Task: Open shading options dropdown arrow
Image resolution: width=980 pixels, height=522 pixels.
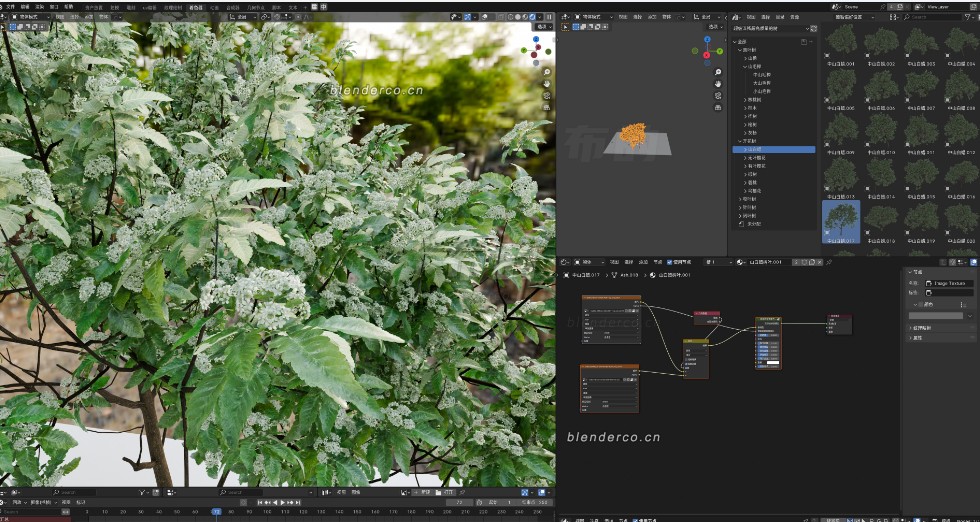Action: pyautogui.click(x=541, y=17)
